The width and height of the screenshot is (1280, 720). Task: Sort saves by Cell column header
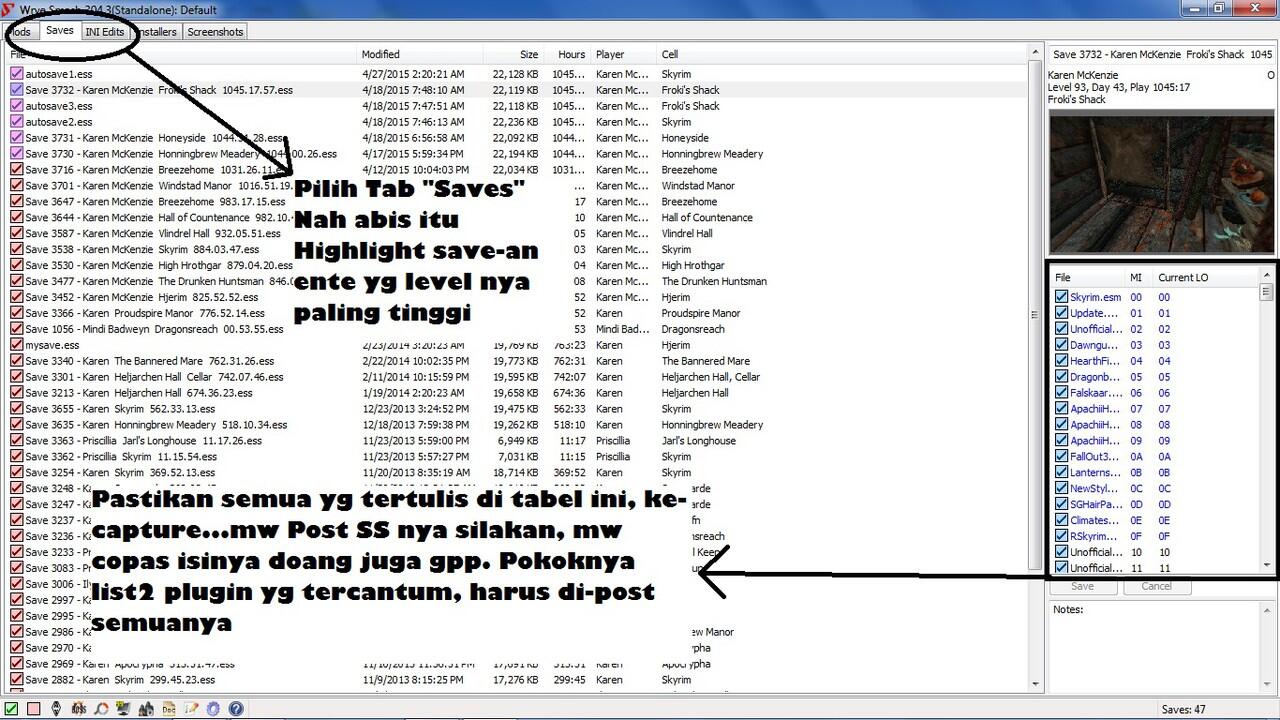pyautogui.click(x=840, y=55)
